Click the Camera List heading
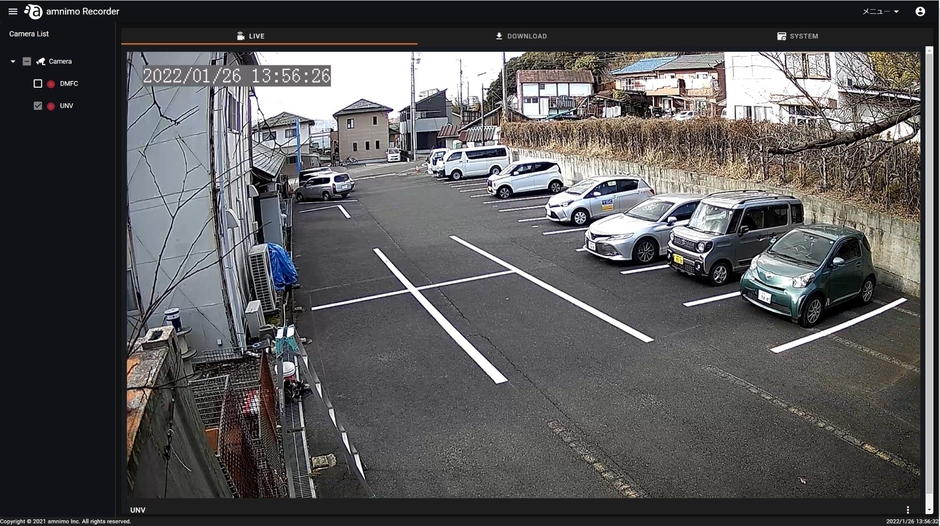940x526 pixels. point(29,34)
